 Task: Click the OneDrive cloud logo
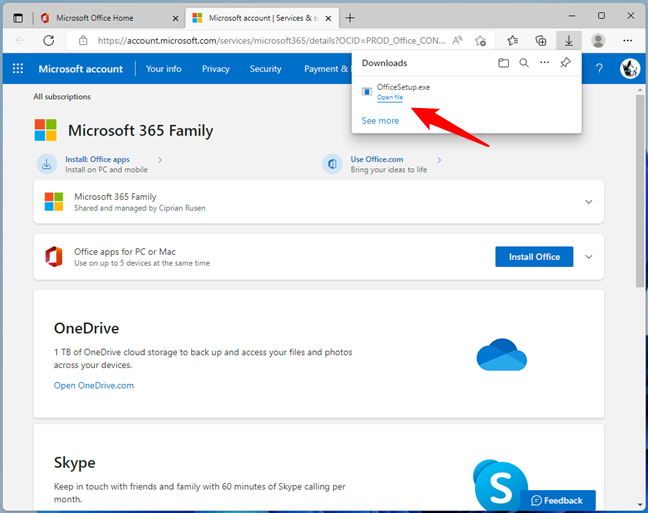(x=502, y=355)
